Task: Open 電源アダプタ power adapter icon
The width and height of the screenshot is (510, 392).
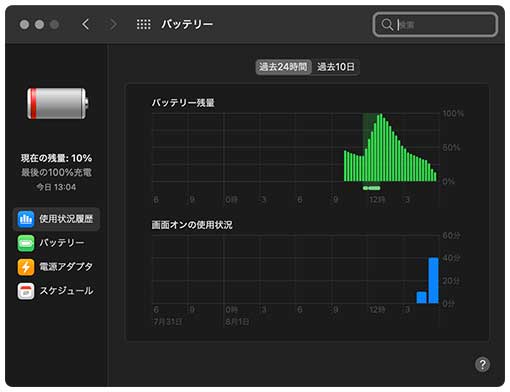Action: click(26, 267)
